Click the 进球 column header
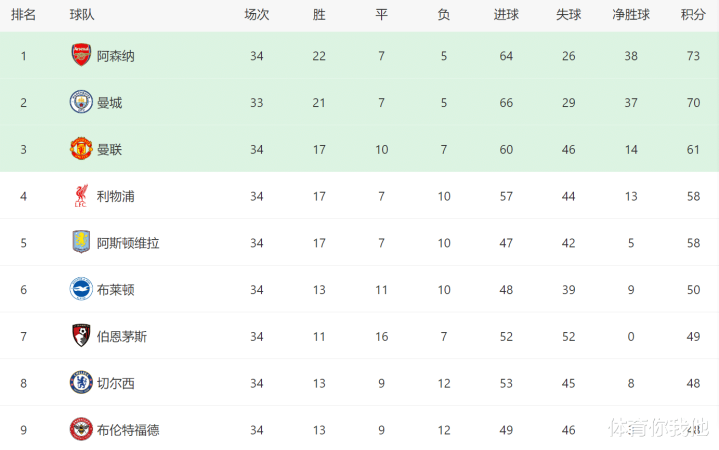Screen dimensions: 719x450 click(x=506, y=15)
